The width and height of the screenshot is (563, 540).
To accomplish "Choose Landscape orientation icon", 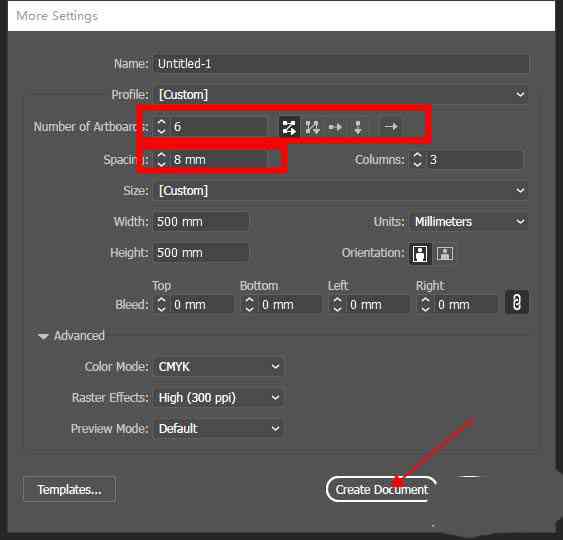I will (445, 253).
